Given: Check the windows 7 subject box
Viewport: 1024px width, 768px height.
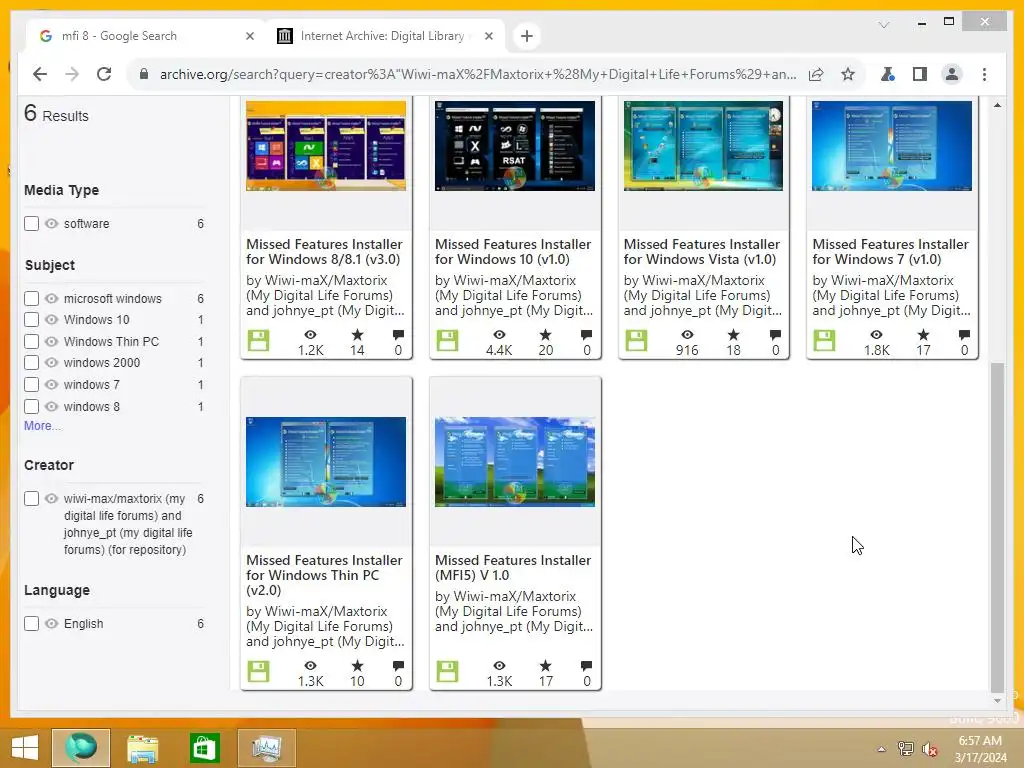Looking at the screenshot, I should (x=31, y=385).
